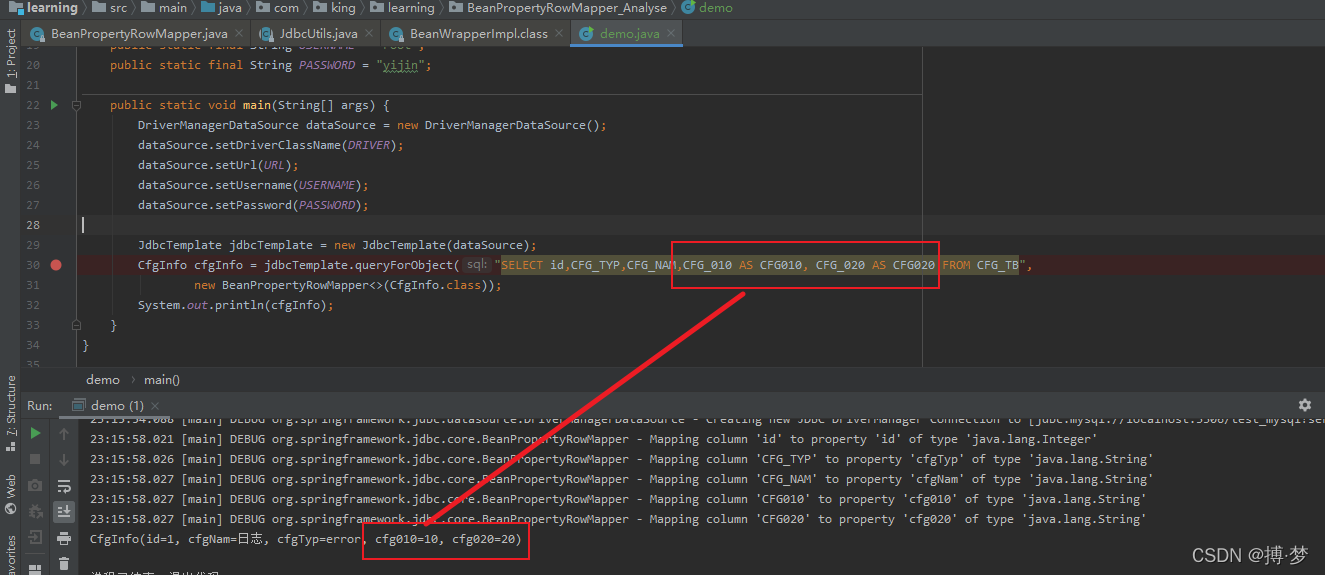Screen dimensions: 1325x575
Task: Click the log line mapping column 'CFG_TYP'
Action: [621, 459]
